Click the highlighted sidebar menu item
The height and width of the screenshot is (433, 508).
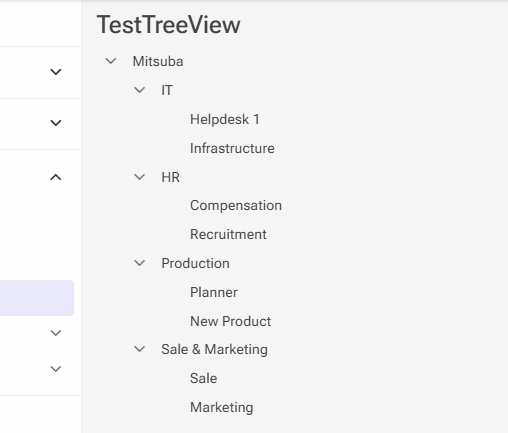click(37, 298)
